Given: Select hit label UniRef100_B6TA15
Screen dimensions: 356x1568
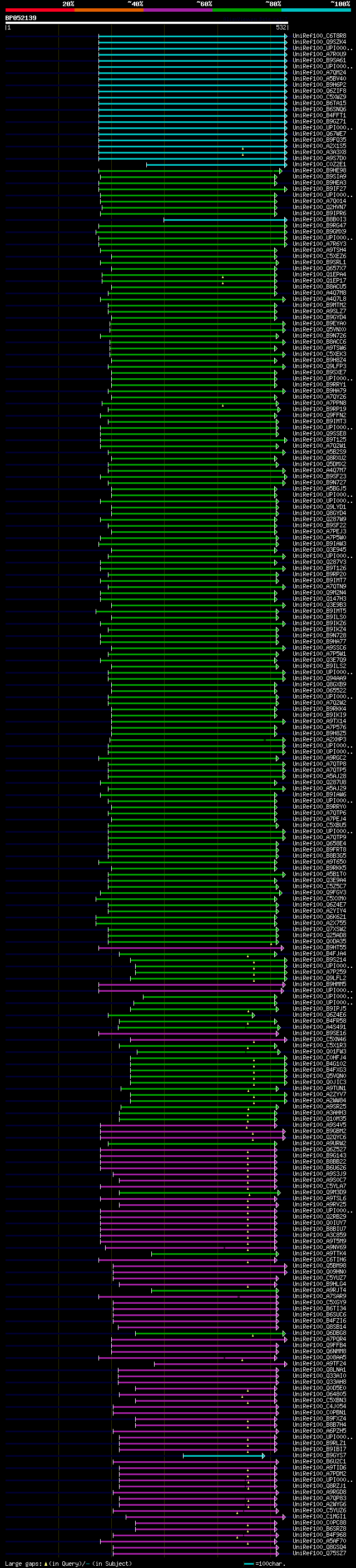Looking at the screenshot, I should [319, 103].
